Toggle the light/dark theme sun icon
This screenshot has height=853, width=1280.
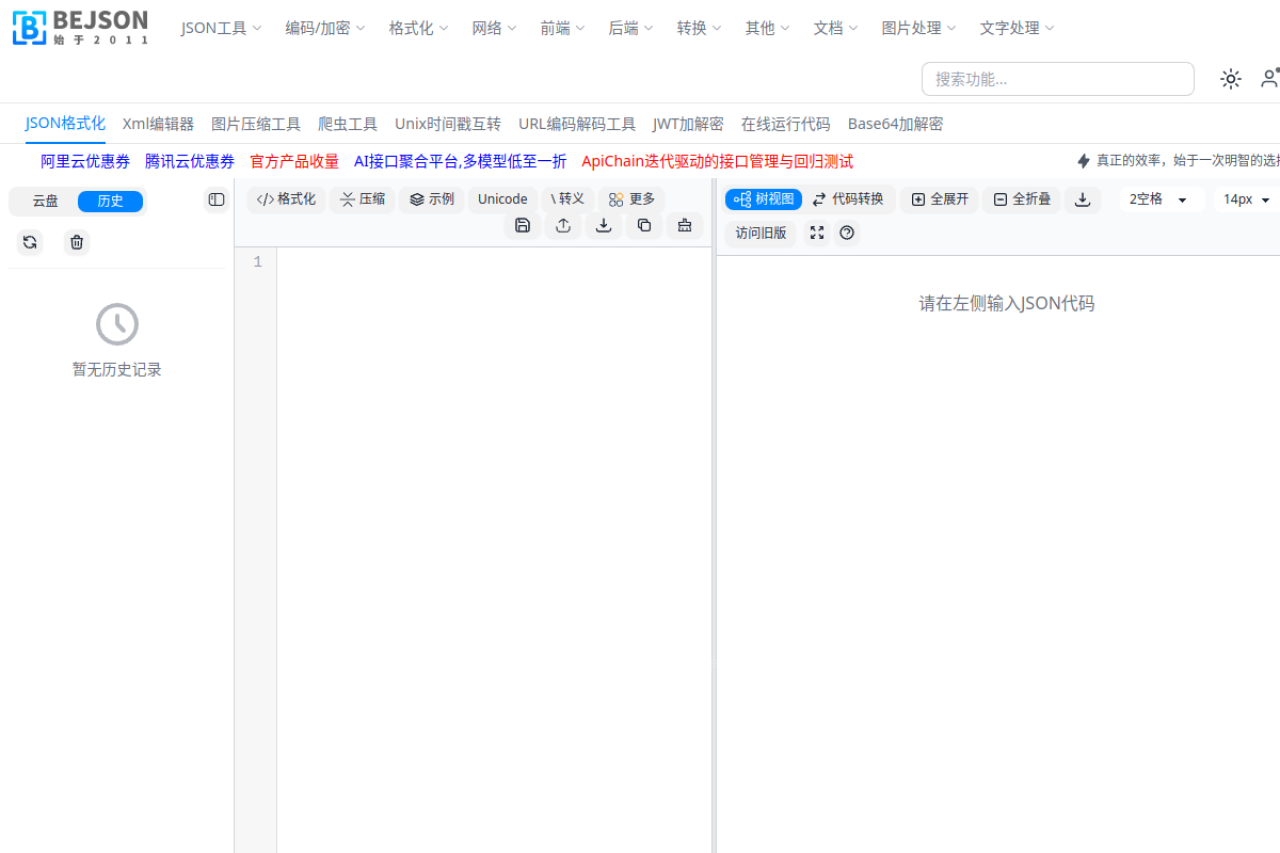point(1230,79)
